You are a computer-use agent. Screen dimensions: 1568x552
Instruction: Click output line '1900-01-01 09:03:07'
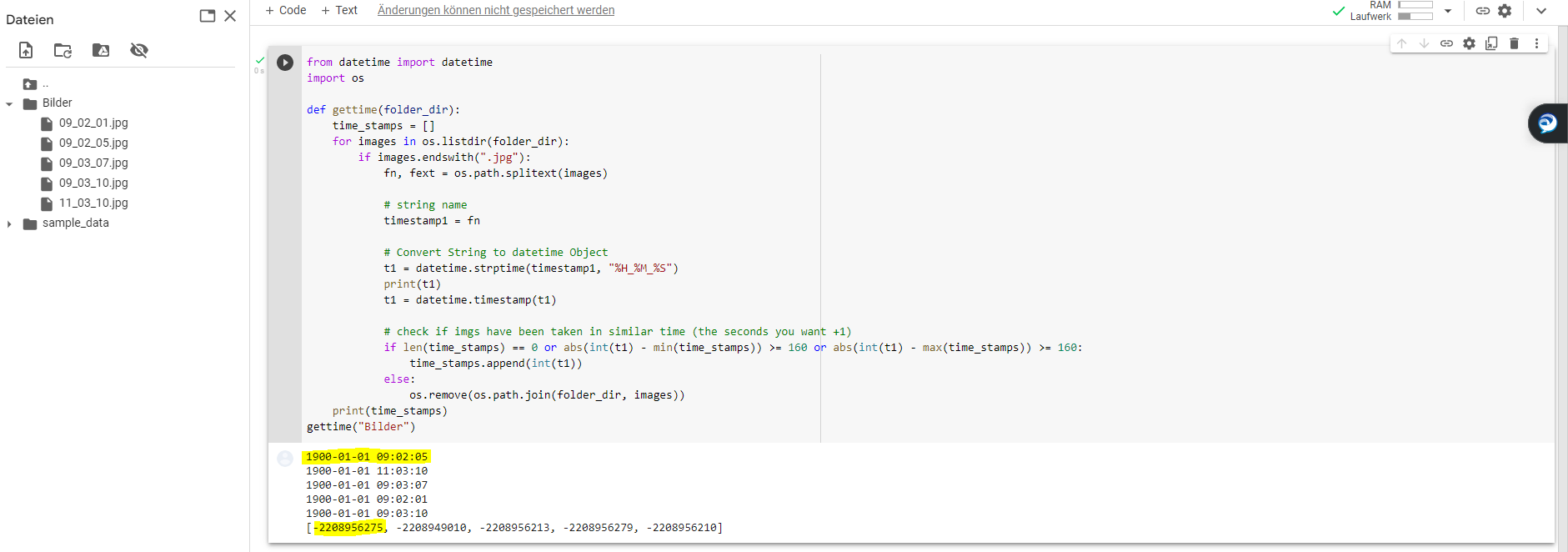pos(367,485)
